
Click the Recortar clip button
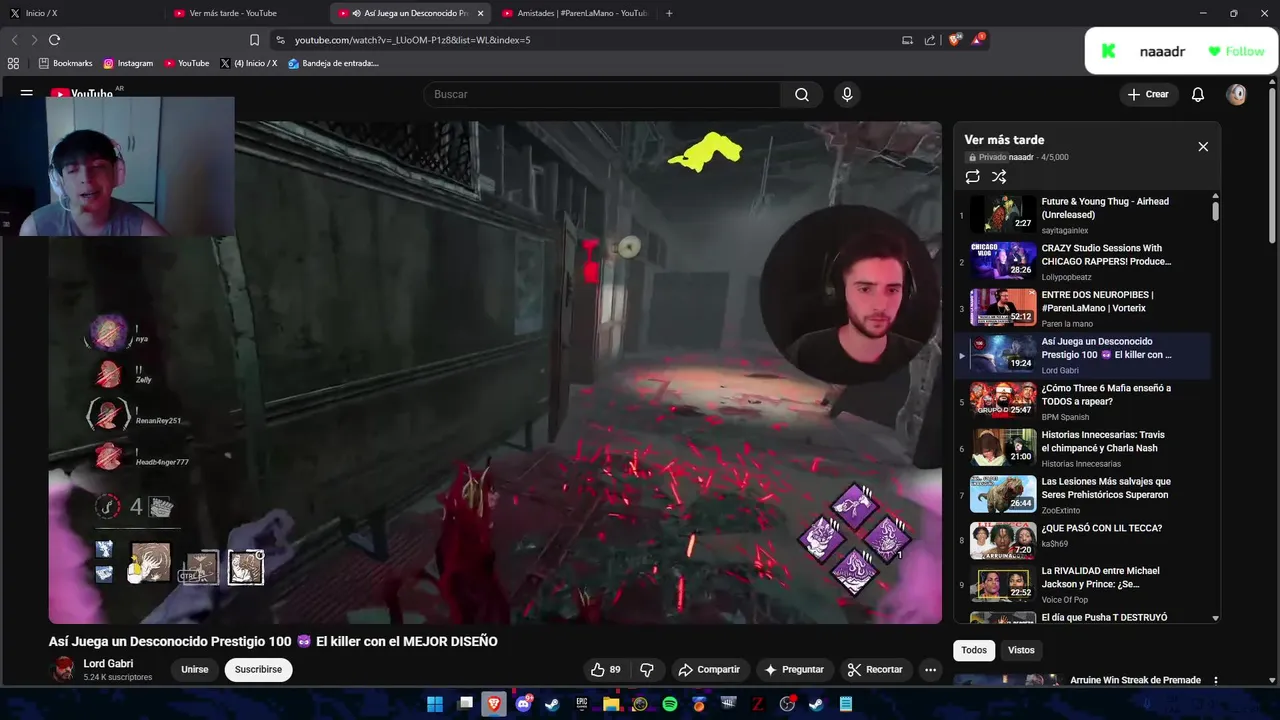(875, 670)
